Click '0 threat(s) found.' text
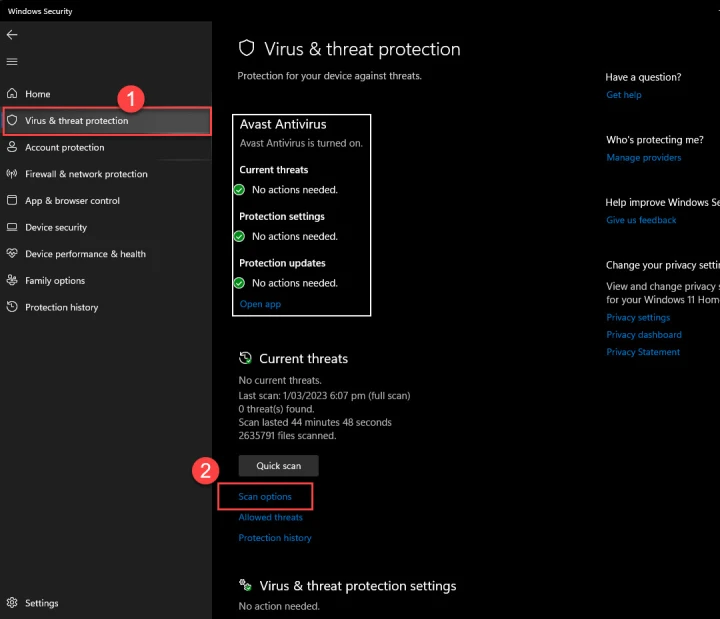Image resolution: width=720 pixels, height=619 pixels. 276,409
